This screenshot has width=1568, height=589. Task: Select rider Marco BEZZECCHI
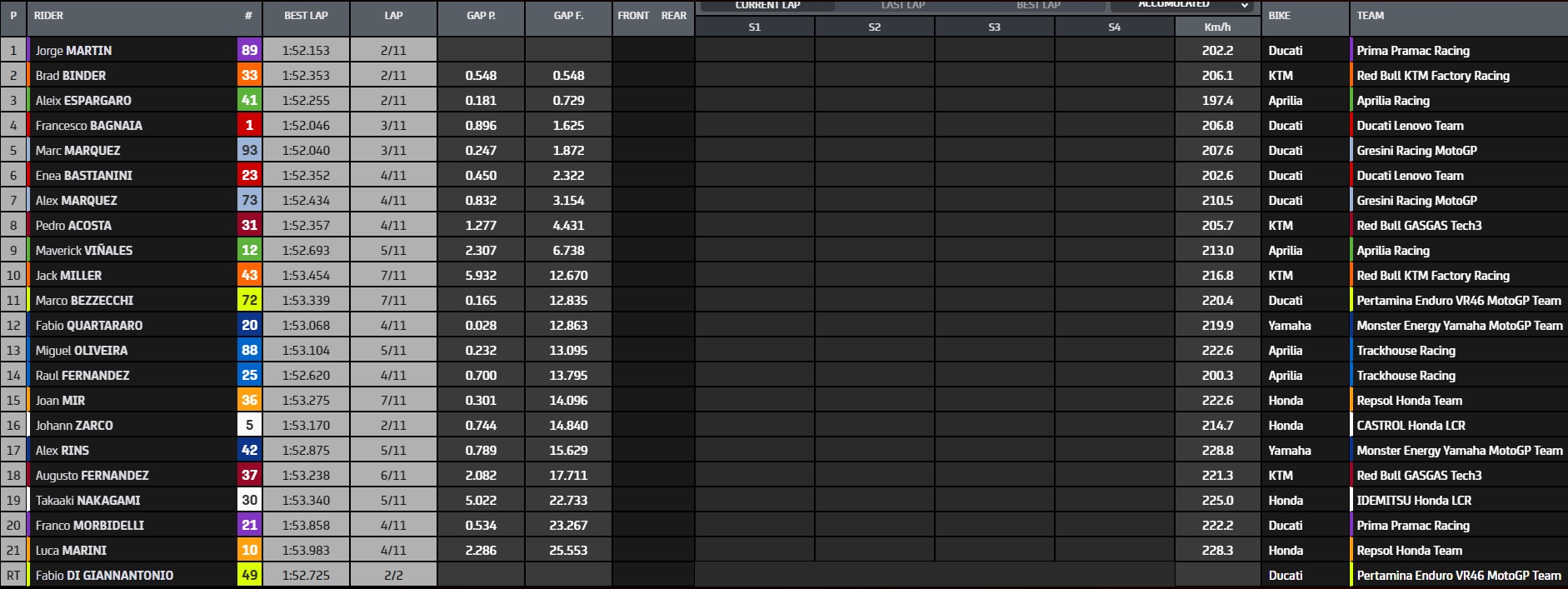point(84,301)
